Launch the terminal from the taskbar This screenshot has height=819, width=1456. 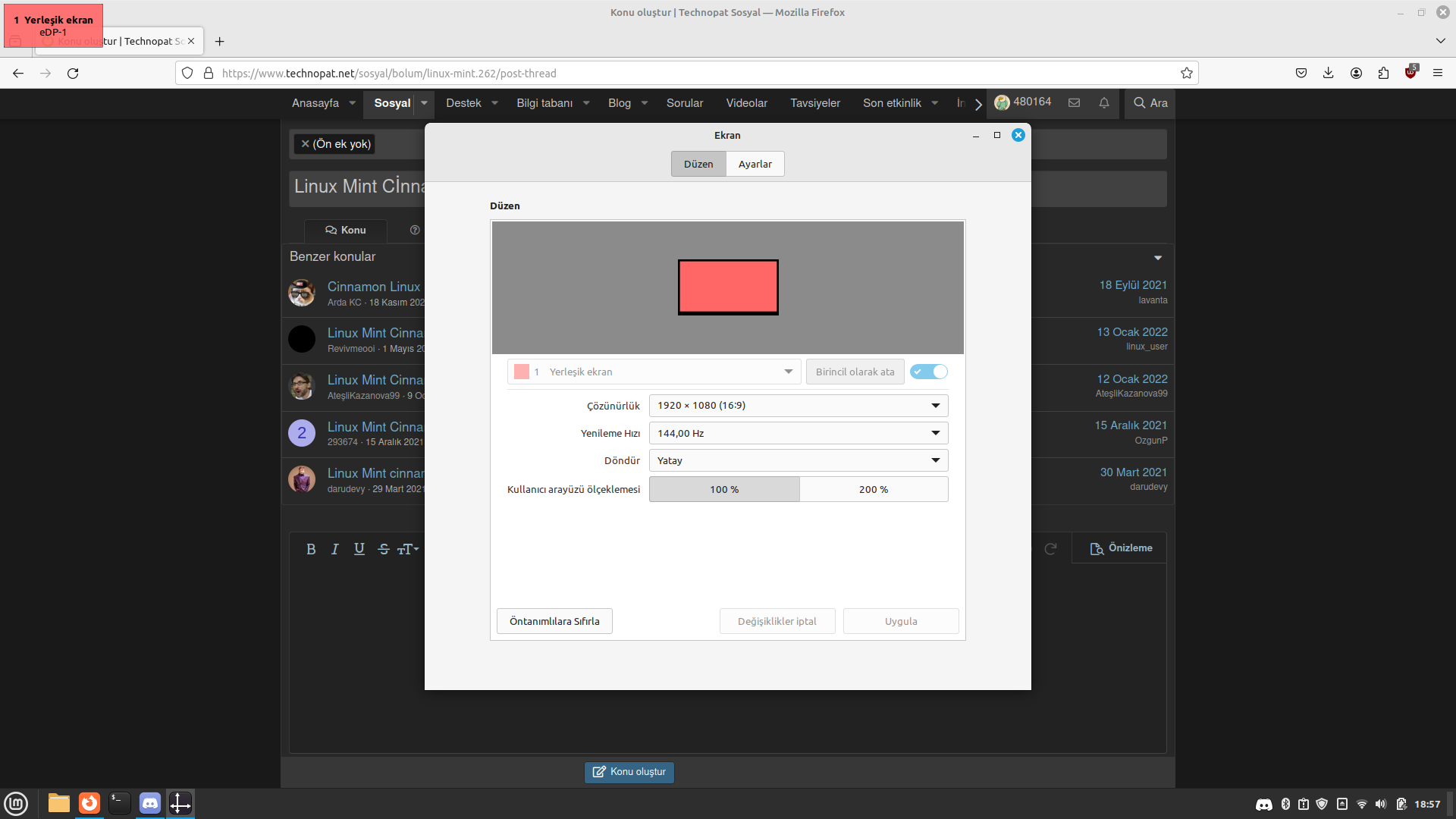tap(119, 803)
